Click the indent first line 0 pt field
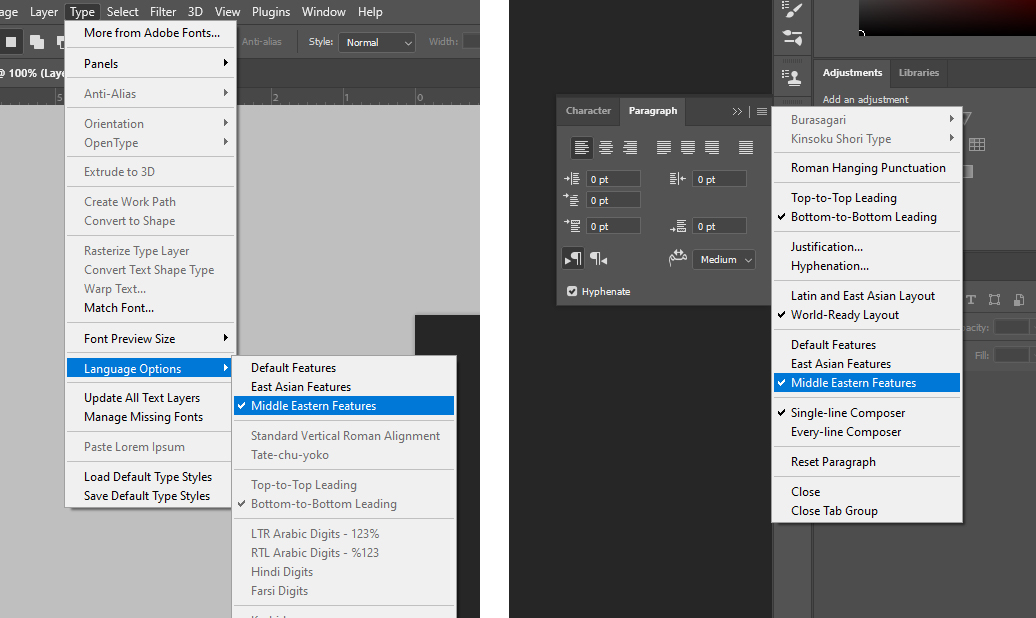Image resolution: width=1036 pixels, height=618 pixels. click(613, 200)
